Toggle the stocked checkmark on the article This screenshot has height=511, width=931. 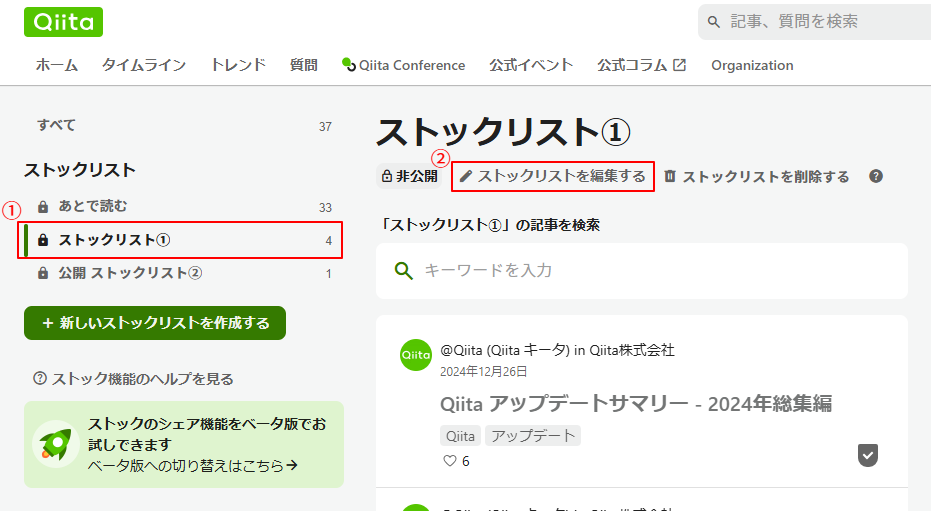867,455
